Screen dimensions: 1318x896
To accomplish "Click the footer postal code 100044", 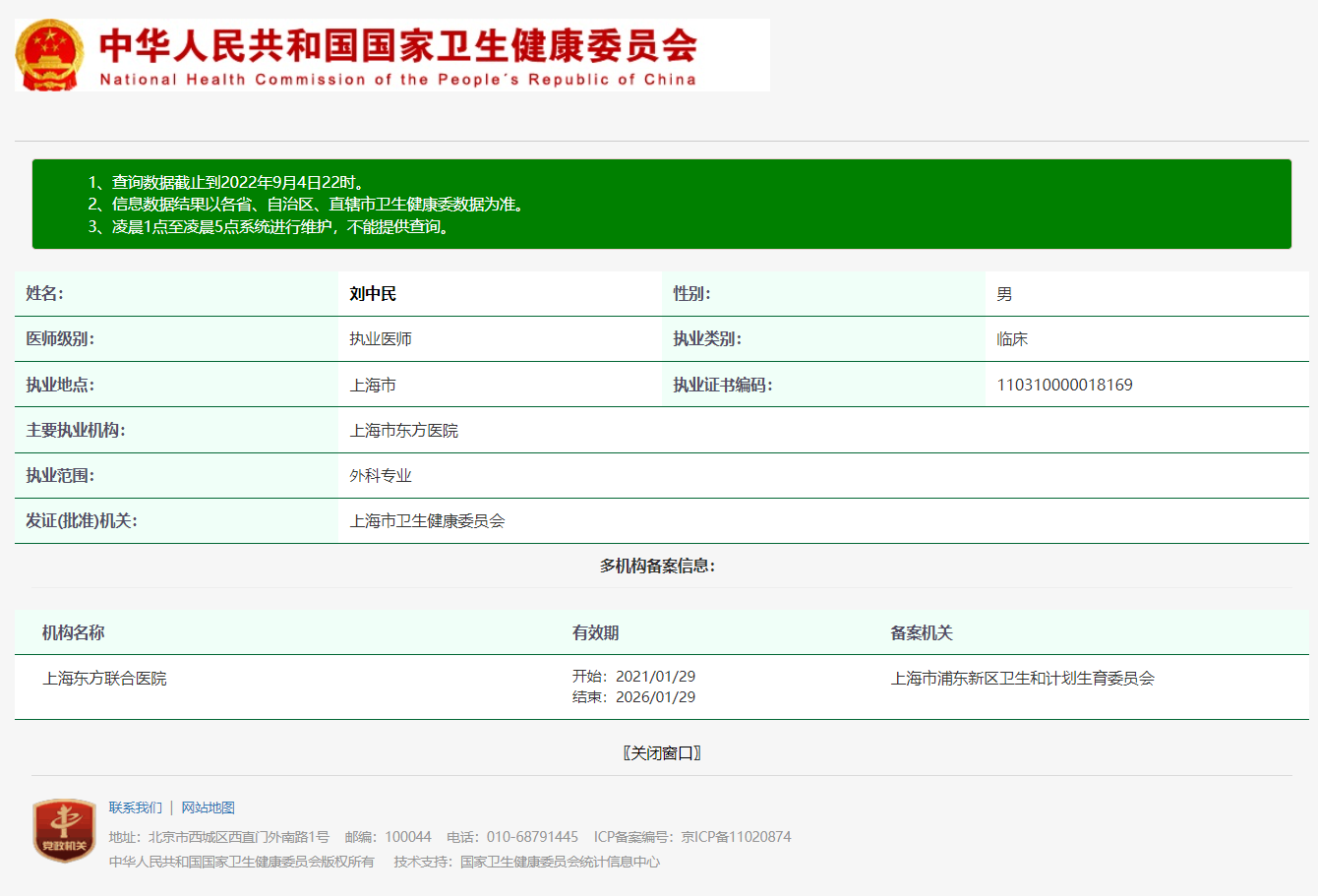I will tap(407, 837).
